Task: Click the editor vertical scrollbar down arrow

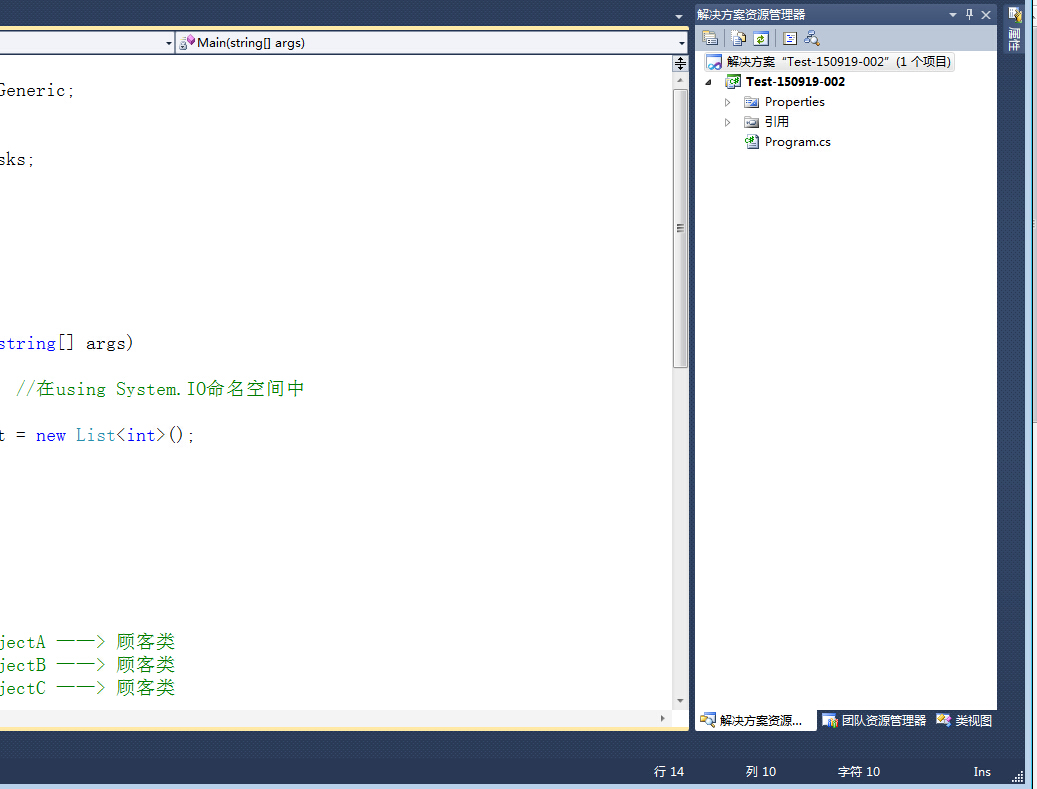Action: point(680,700)
